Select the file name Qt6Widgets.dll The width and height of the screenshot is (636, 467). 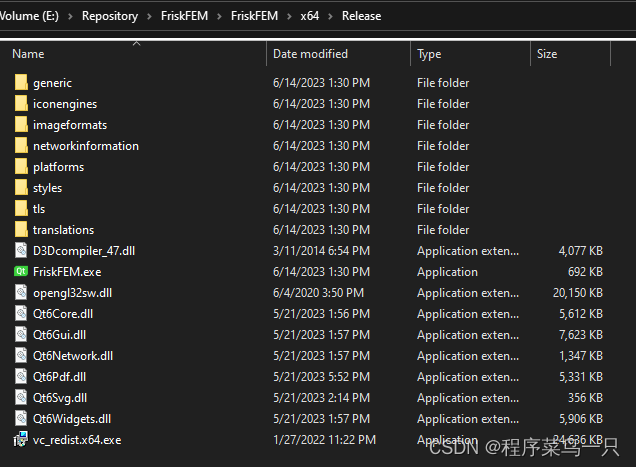(x=72, y=419)
